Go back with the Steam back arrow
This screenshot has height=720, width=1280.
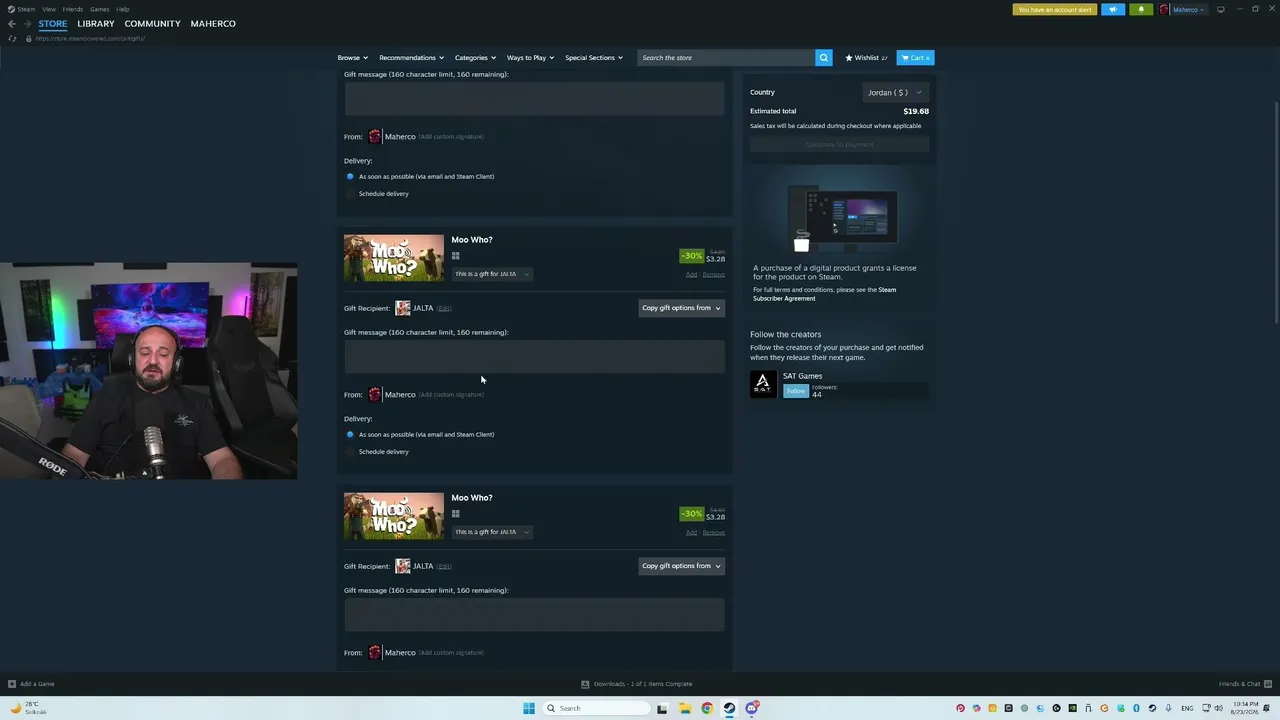tap(12, 24)
